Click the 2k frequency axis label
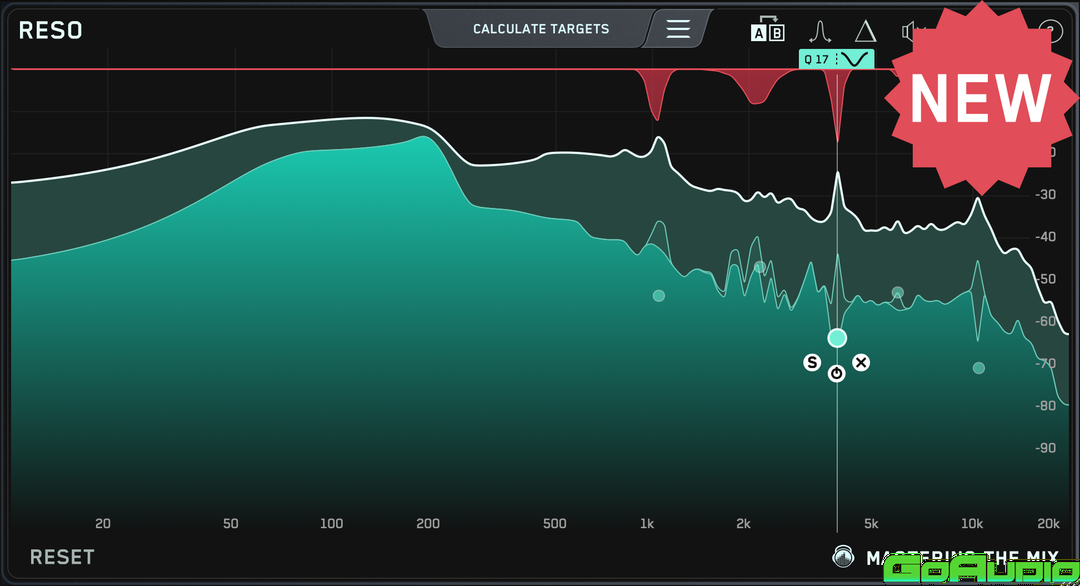Image resolution: width=1080 pixels, height=586 pixels. [x=743, y=524]
